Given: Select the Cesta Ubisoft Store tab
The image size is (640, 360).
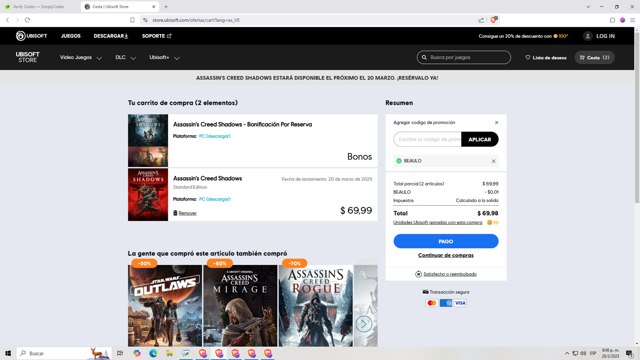Looking at the screenshot, I should [x=120, y=7].
